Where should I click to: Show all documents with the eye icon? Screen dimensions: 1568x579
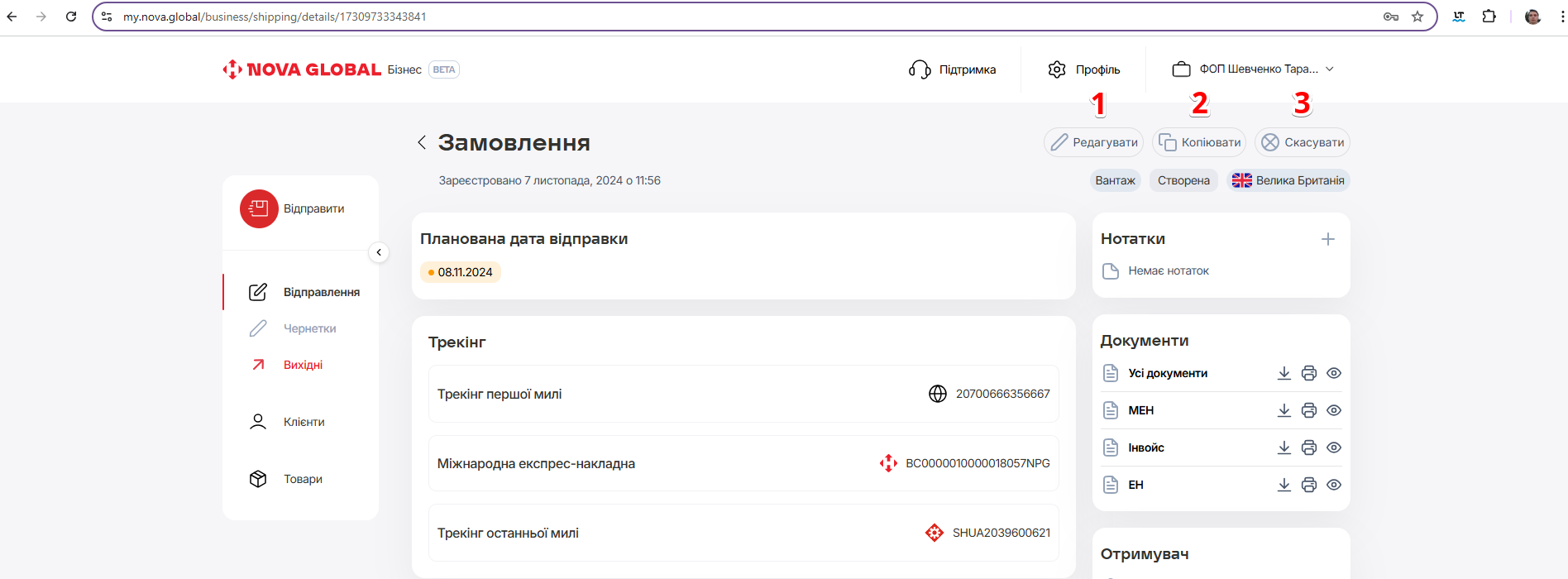point(1333,373)
